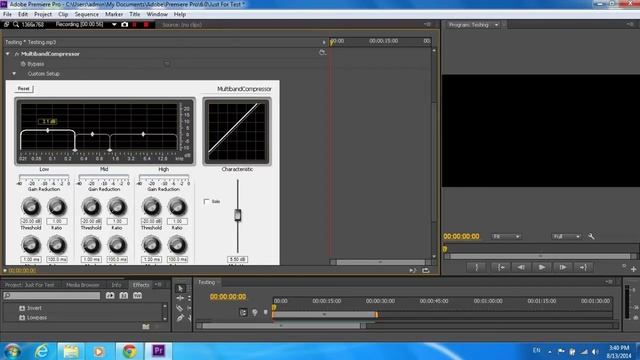Open the Edit menu
The height and width of the screenshot is (360, 640).
click(23, 14)
